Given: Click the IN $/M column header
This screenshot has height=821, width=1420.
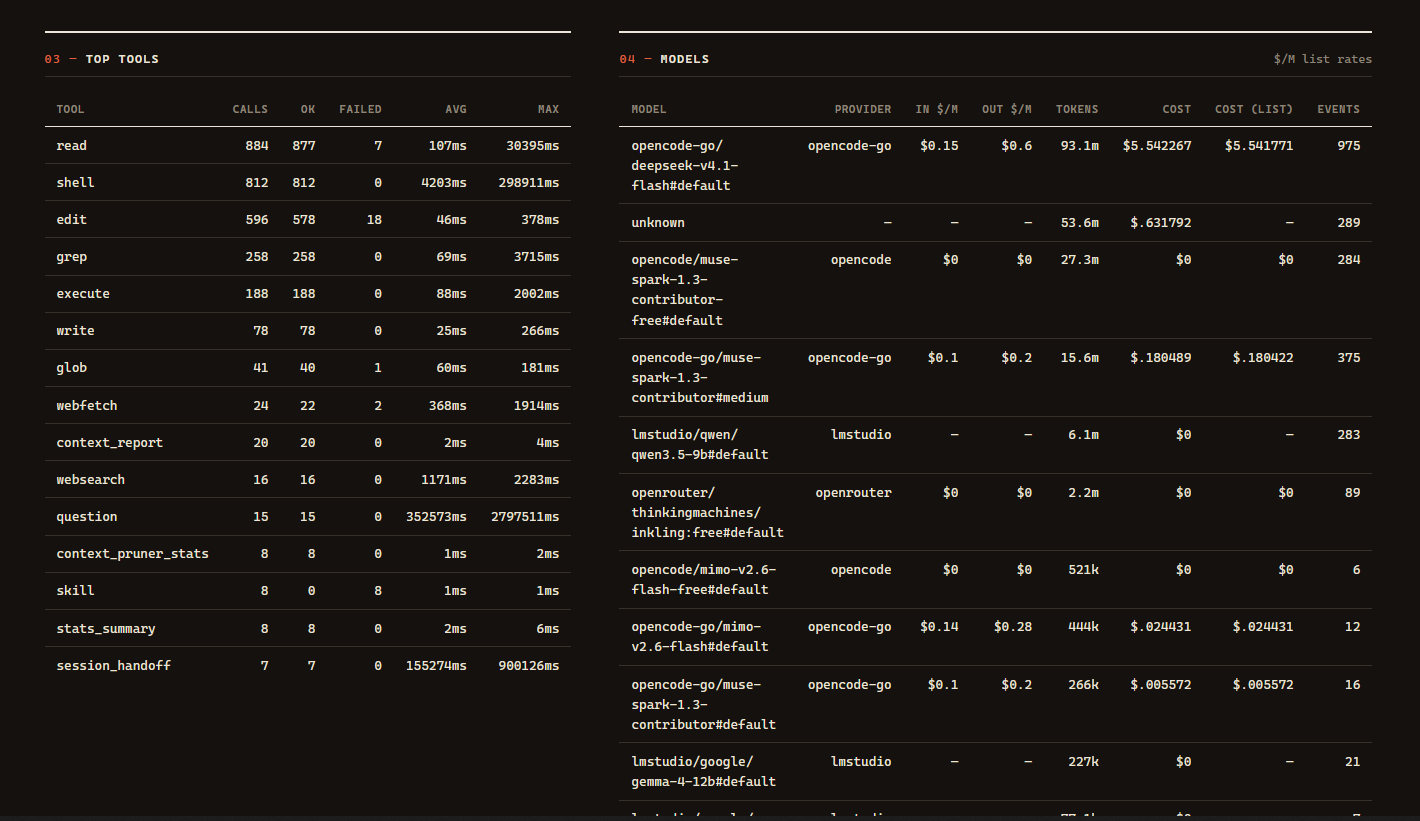Looking at the screenshot, I should [x=937, y=109].
